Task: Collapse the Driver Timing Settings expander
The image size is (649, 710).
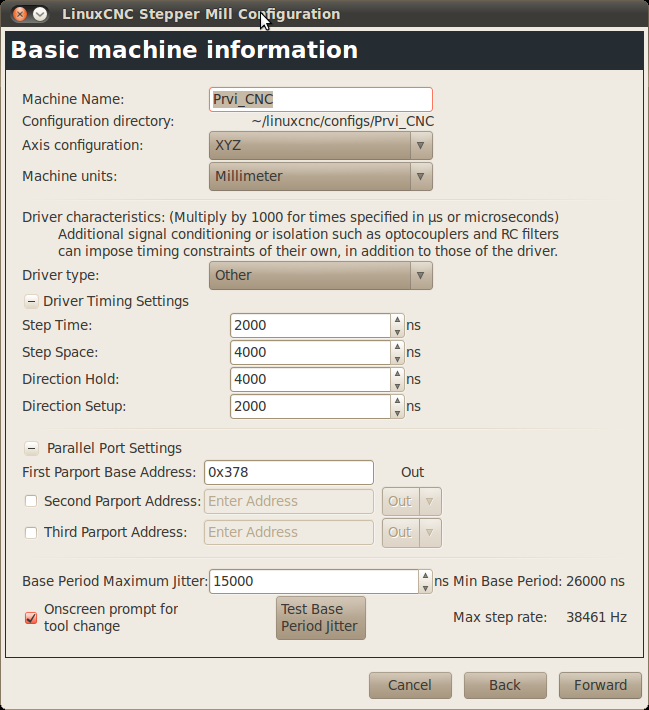Action: click(x=31, y=301)
